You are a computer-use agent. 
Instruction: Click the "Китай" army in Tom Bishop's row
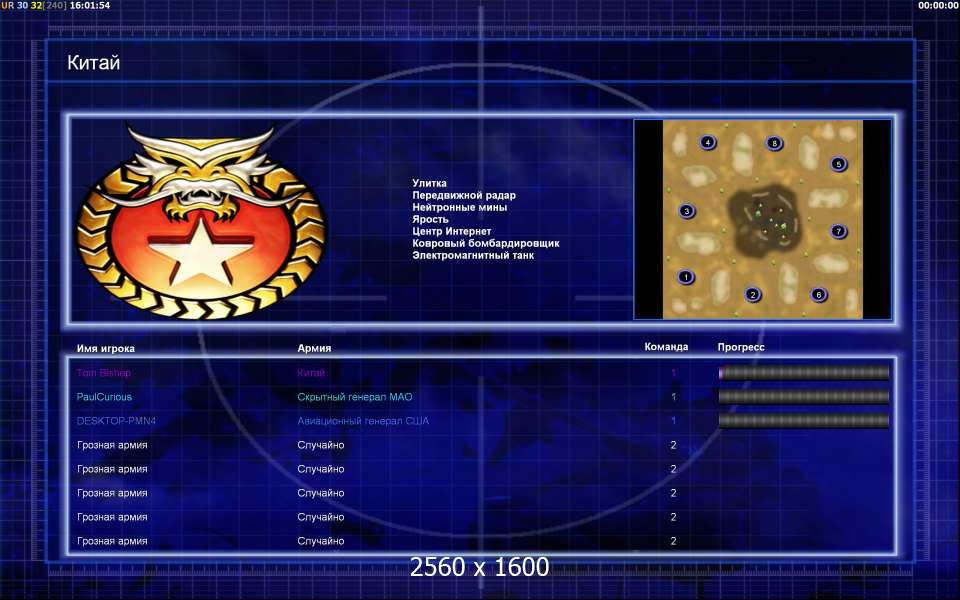(x=311, y=373)
